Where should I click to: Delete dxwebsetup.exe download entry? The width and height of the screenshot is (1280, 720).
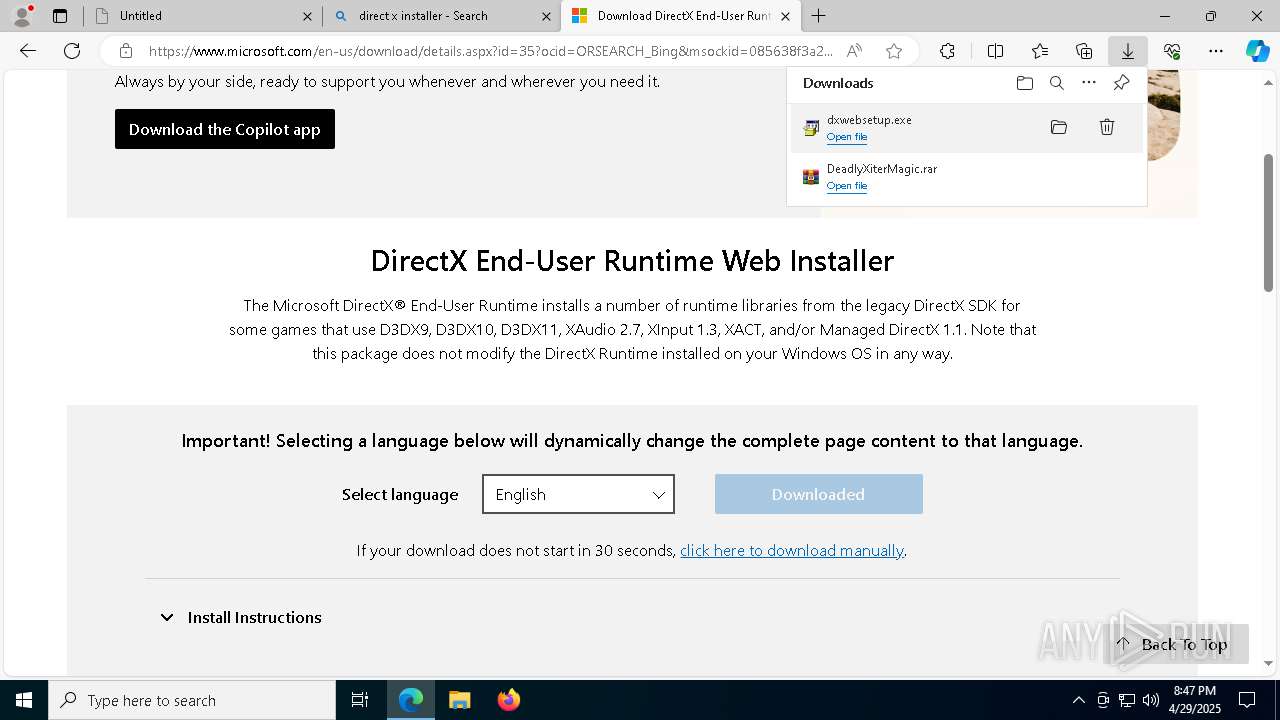[x=1107, y=127]
